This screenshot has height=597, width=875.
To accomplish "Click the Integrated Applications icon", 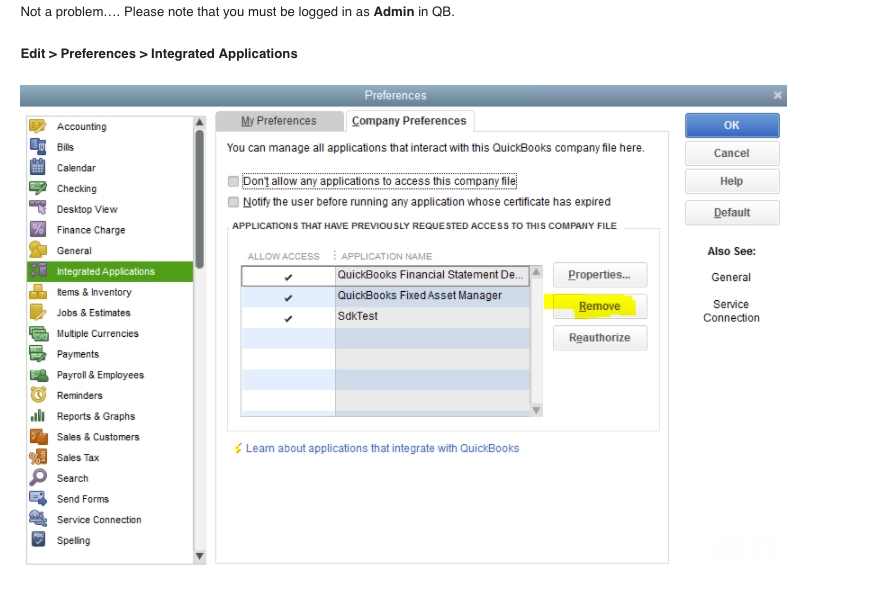I will coord(38,271).
